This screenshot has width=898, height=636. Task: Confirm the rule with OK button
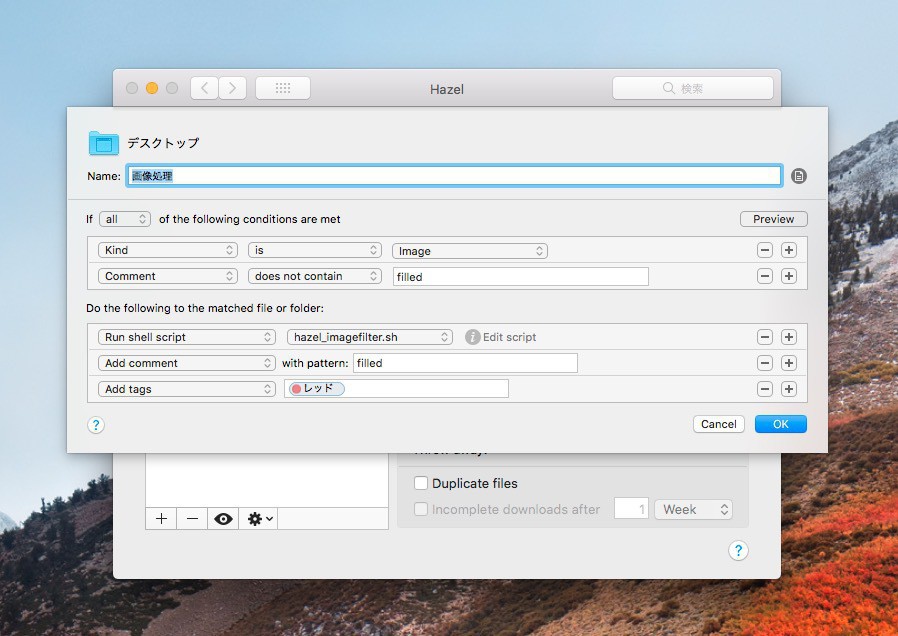click(780, 424)
